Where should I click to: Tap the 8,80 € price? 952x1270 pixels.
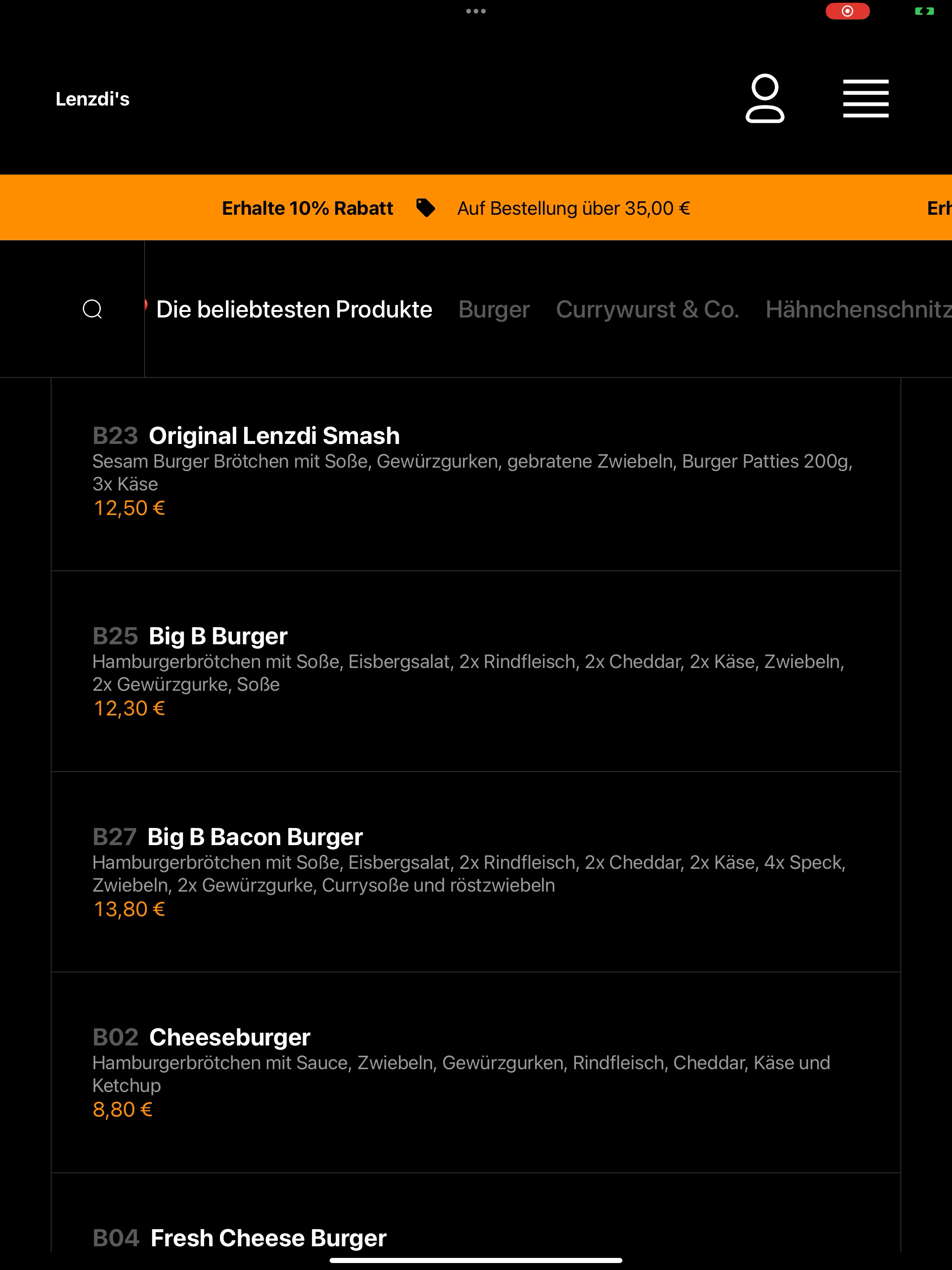pyautogui.click(x=122, y=1109)
